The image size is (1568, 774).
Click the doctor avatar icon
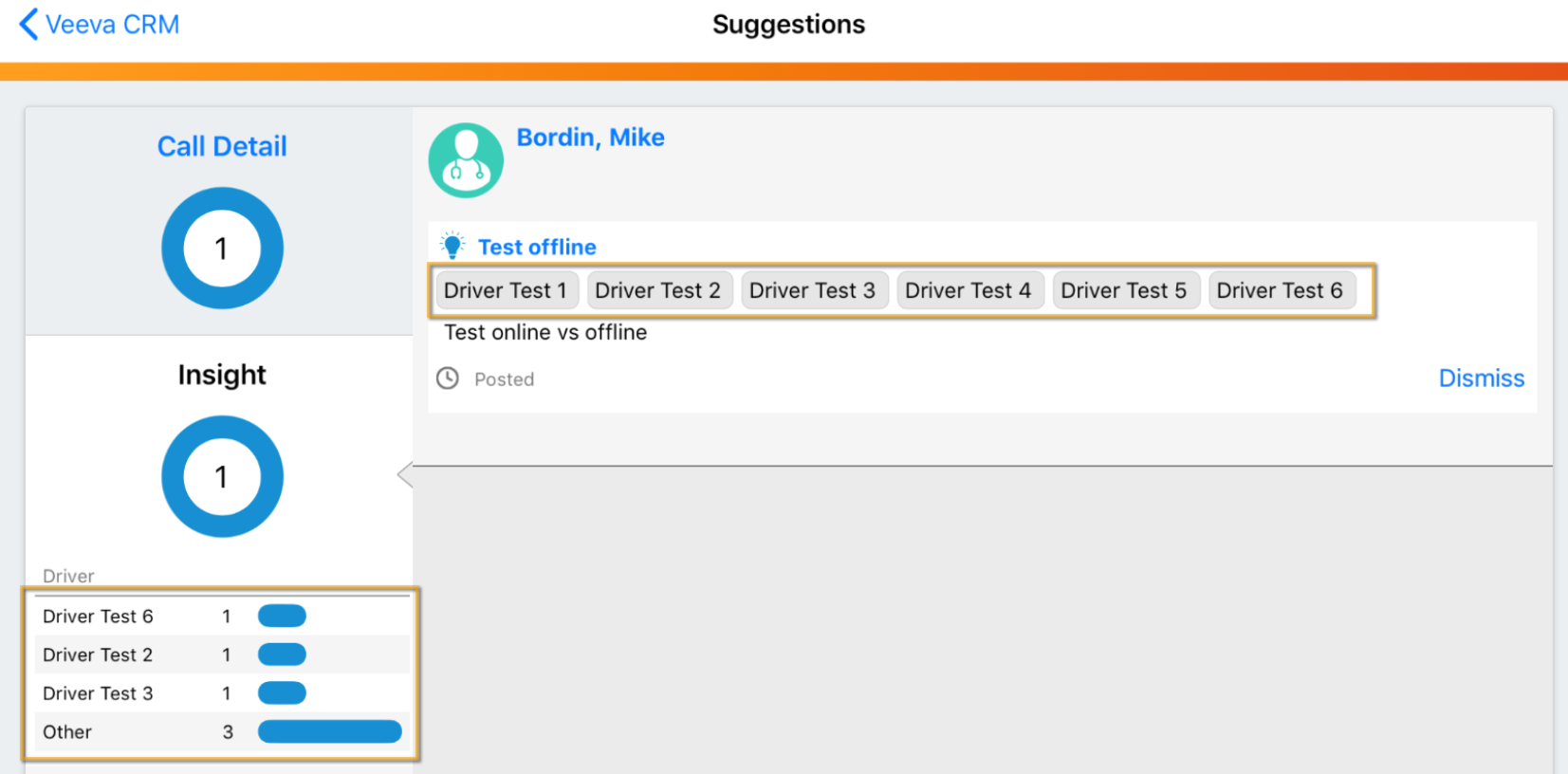[x=466, y=160]
